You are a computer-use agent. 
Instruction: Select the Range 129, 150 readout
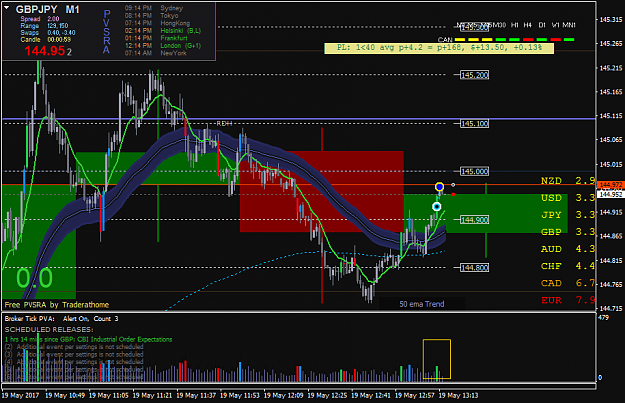click(44, 26)
